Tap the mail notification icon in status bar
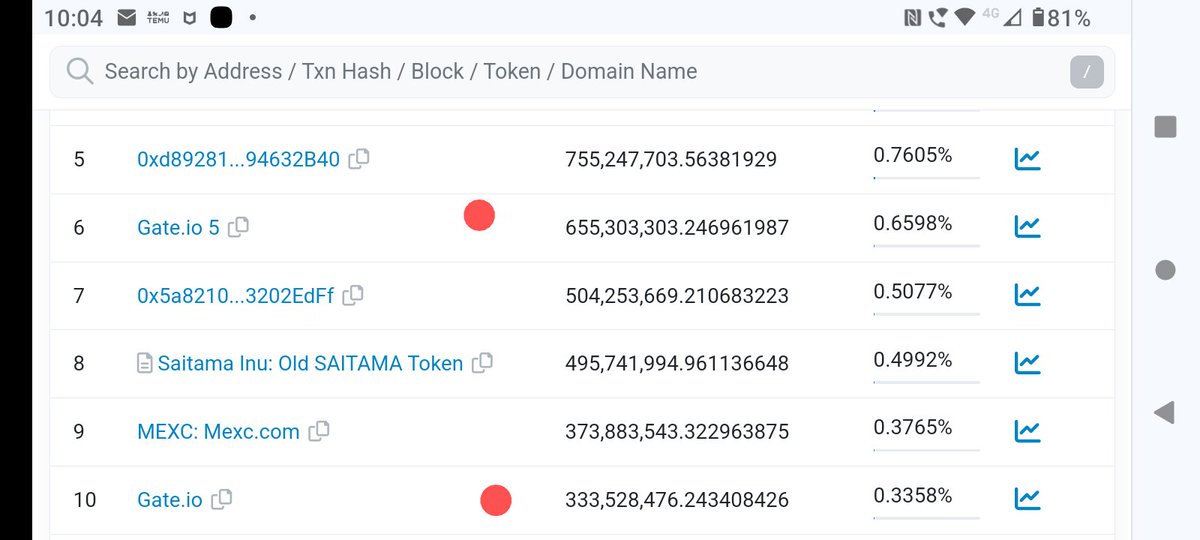This screenshot has height=540, width=1200. (126, 18)
